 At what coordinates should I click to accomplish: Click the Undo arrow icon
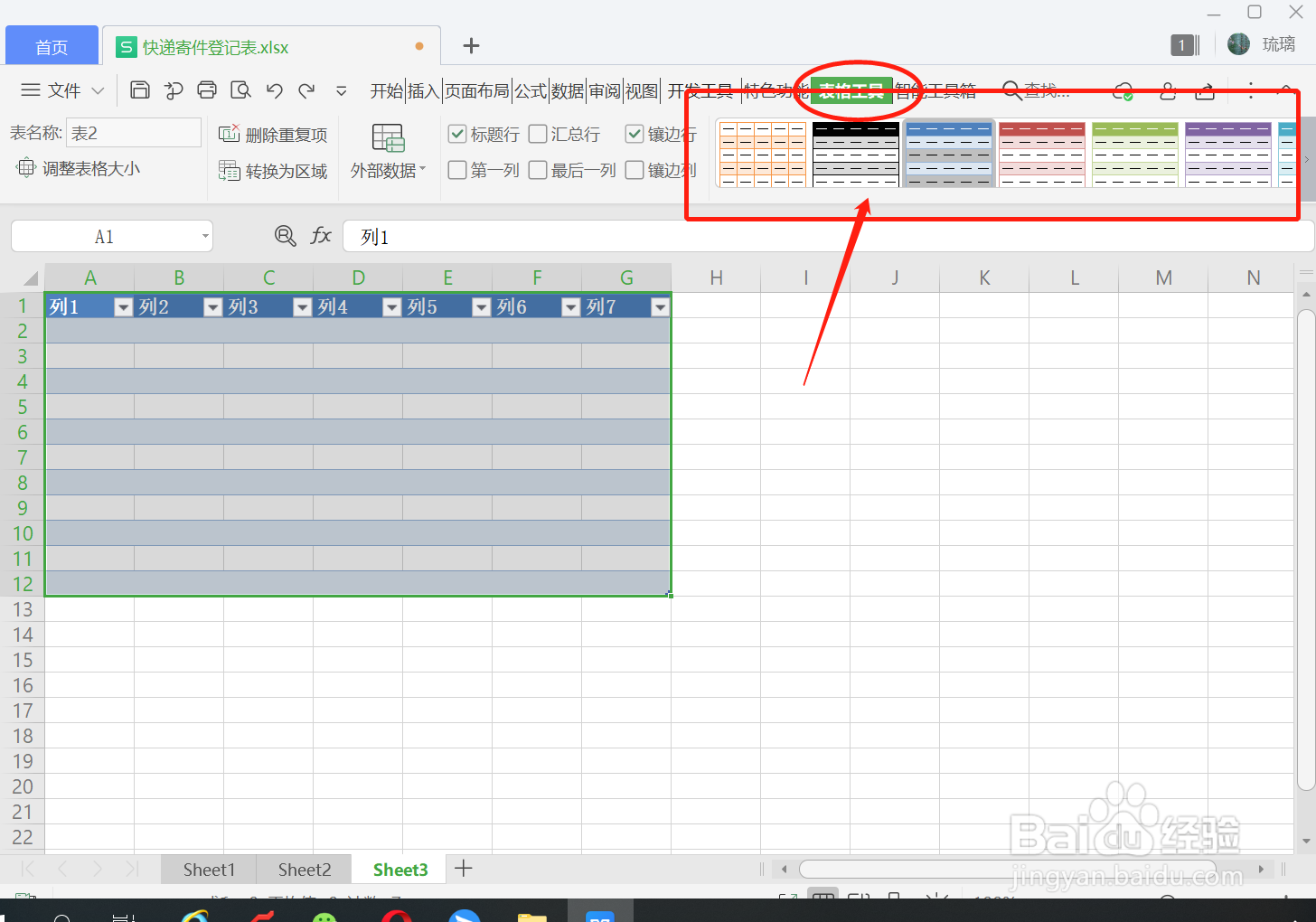click(x=275, y=90)
